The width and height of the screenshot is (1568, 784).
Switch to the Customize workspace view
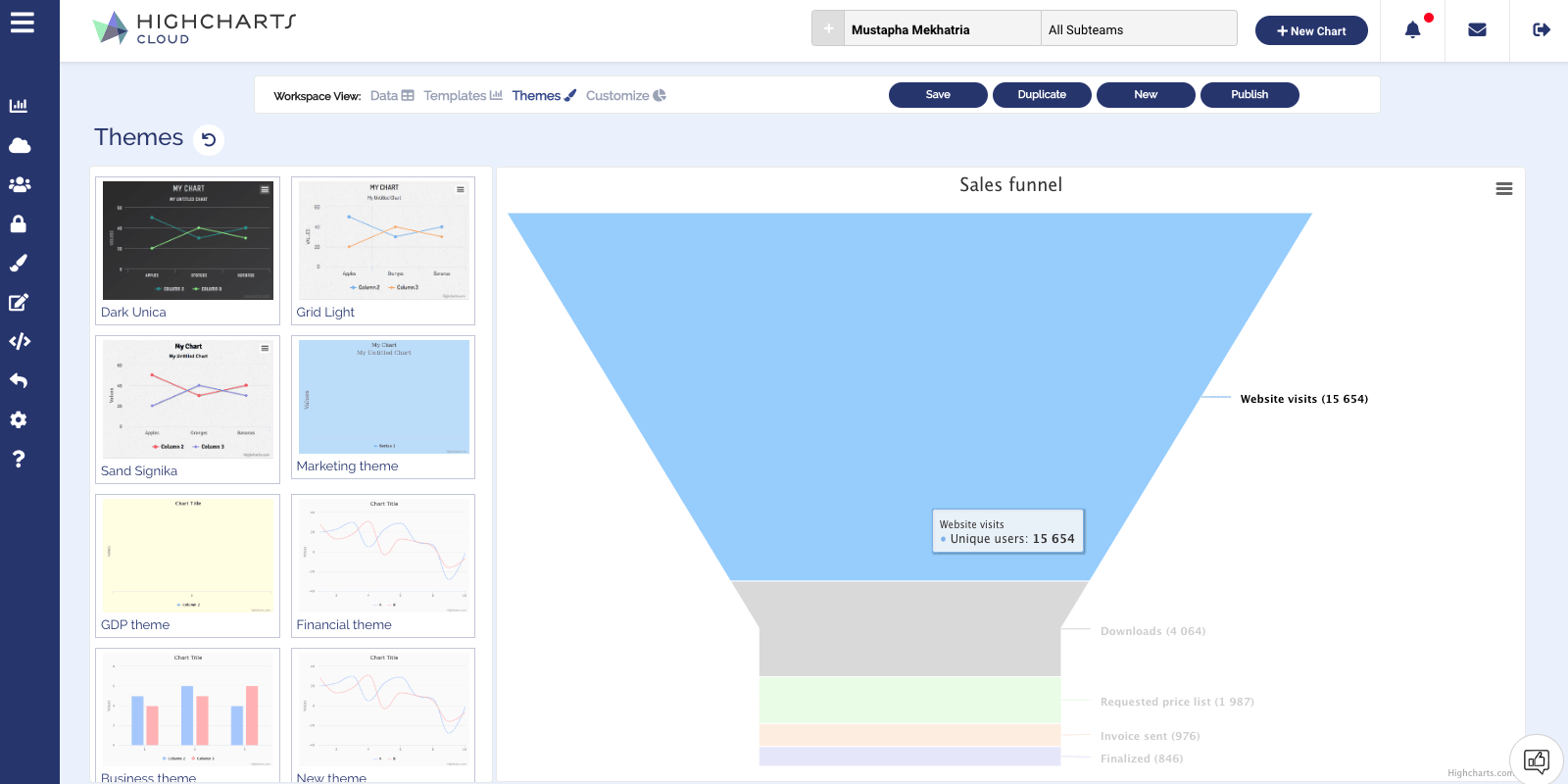[625, 96]
